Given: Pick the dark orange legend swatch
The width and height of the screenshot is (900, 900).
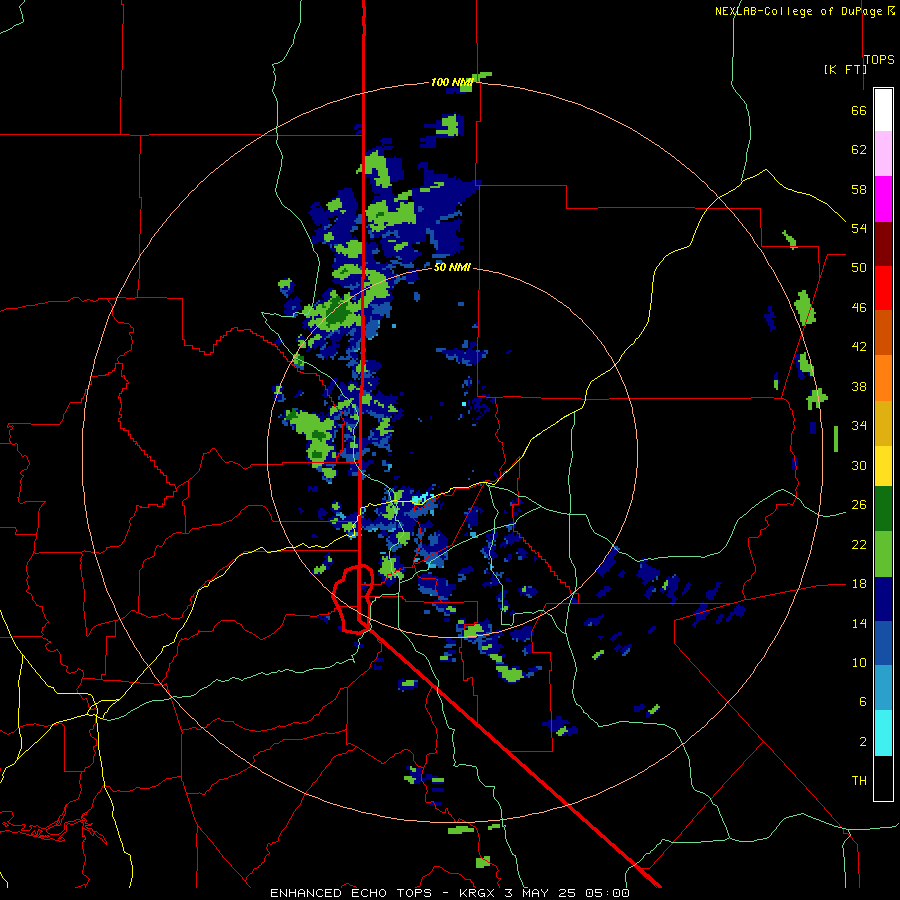Looking at the screenshot, I should click(x=883, y=332).
